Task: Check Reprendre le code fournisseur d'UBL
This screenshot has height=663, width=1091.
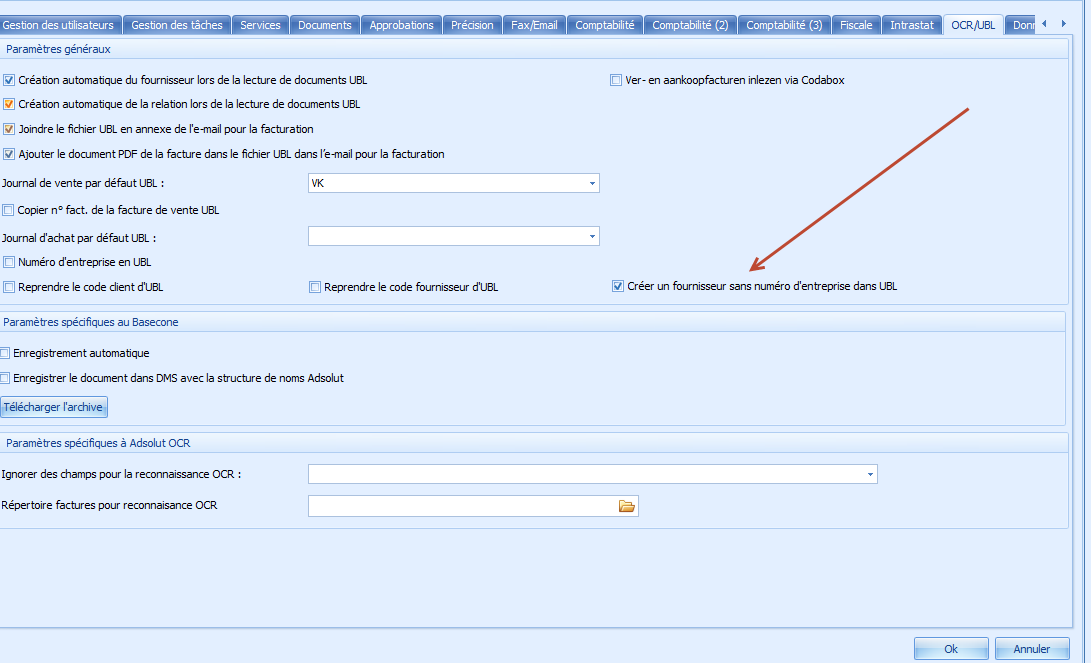Action: tap(315, 287)
